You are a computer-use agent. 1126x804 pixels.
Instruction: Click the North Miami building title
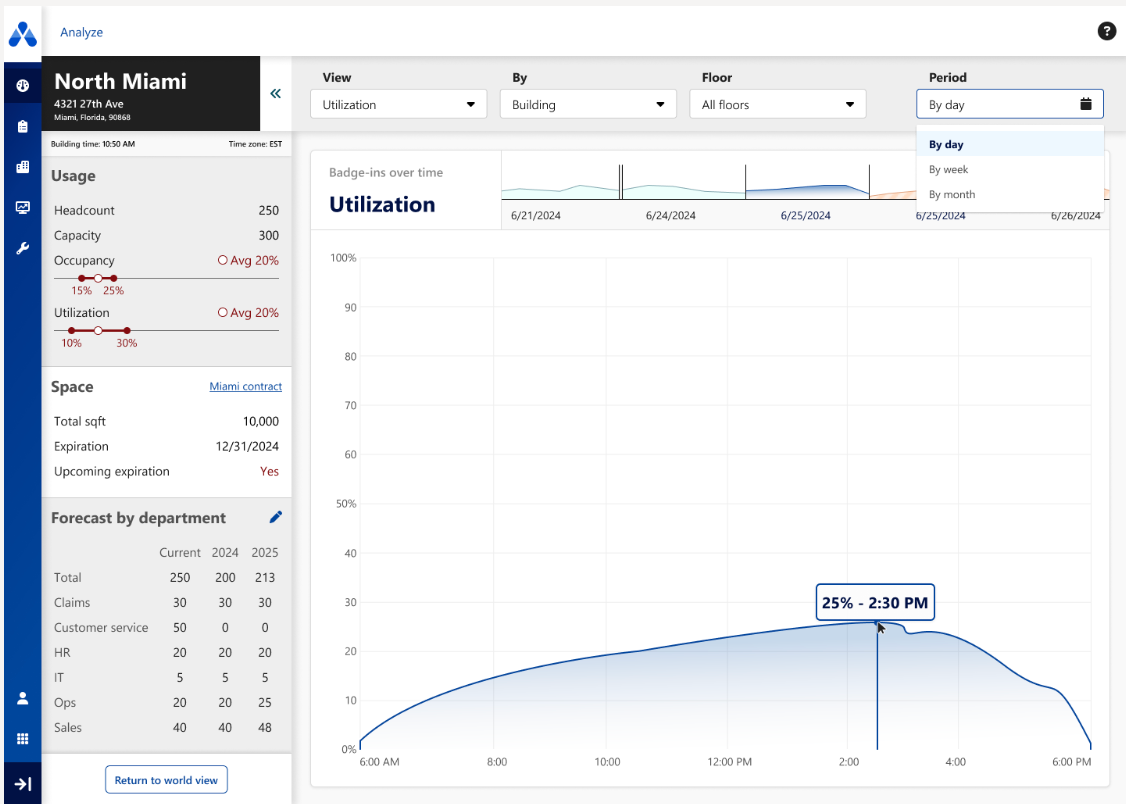[x=121, y=81]
